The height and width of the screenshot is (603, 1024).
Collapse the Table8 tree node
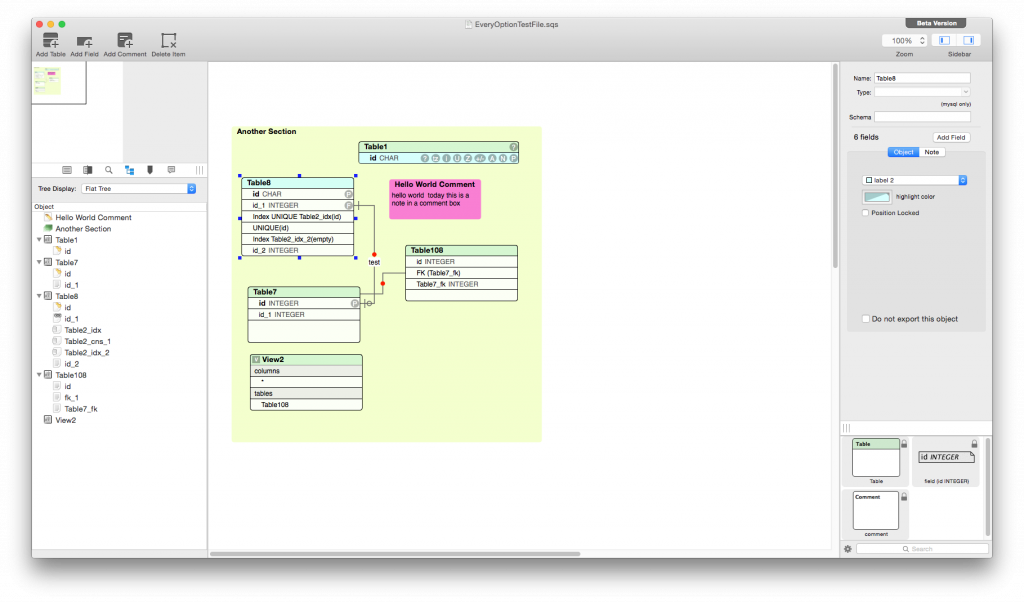coord(39,296)
